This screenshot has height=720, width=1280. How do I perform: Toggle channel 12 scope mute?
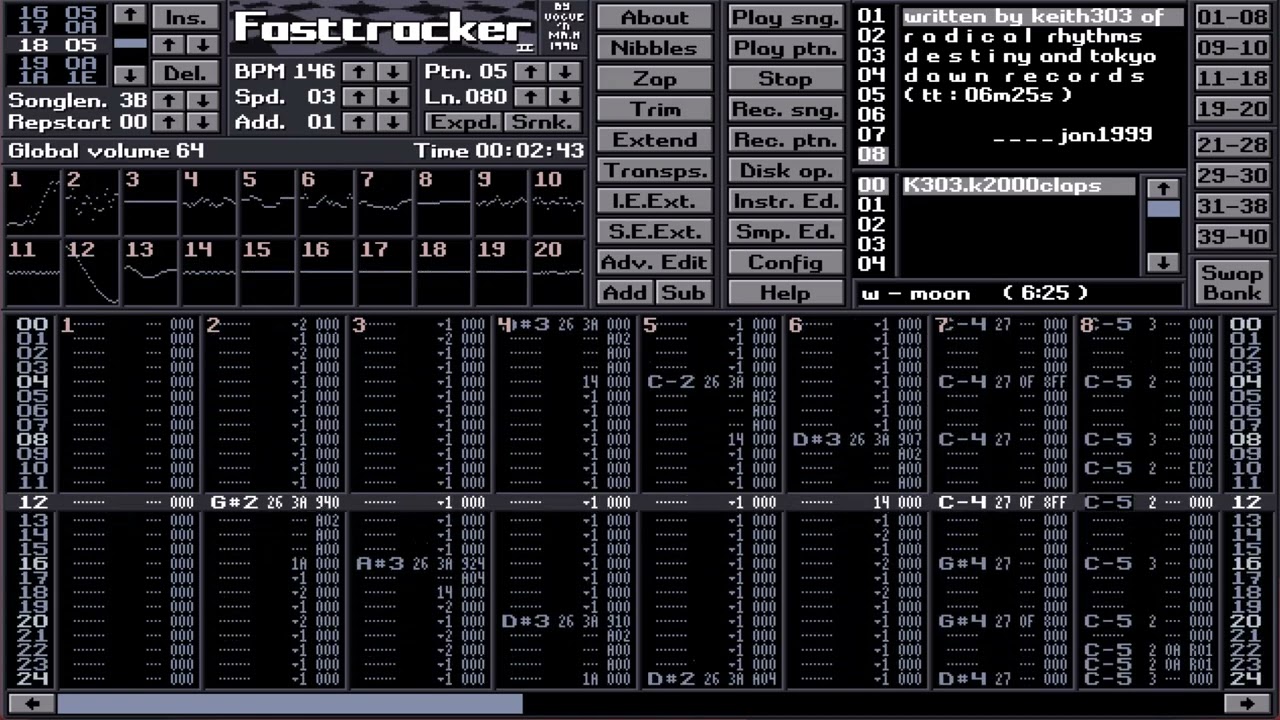click(x=91, y=271)
